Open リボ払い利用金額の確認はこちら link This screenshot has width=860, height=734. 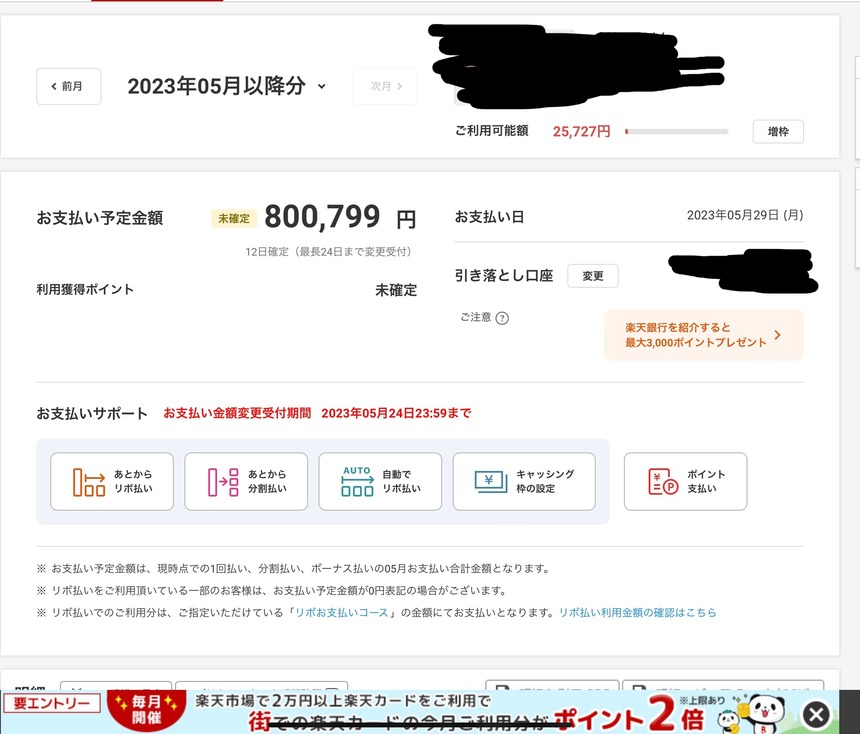637,612
